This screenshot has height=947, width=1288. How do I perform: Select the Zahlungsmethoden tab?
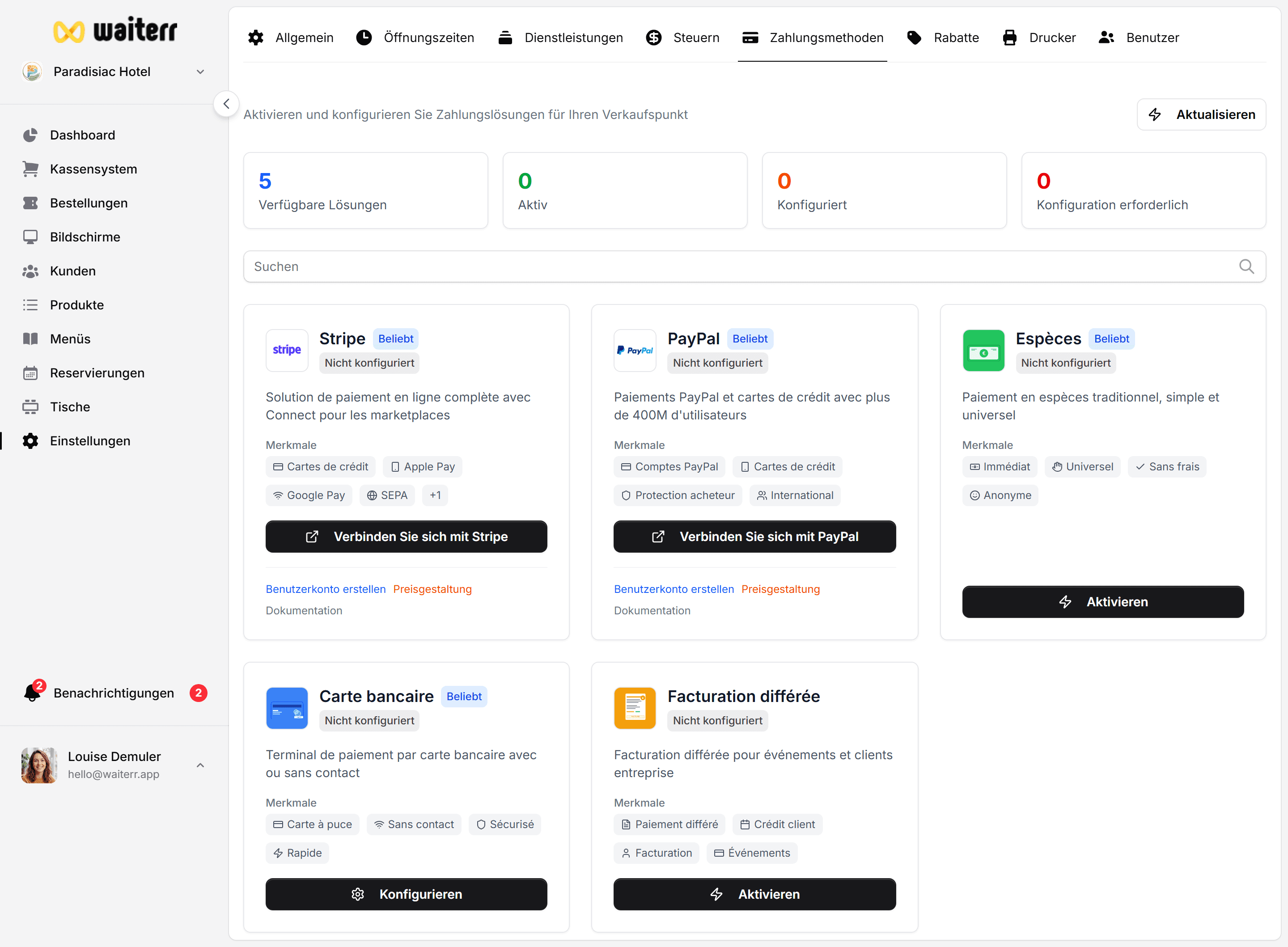click(x=813, y=38)
